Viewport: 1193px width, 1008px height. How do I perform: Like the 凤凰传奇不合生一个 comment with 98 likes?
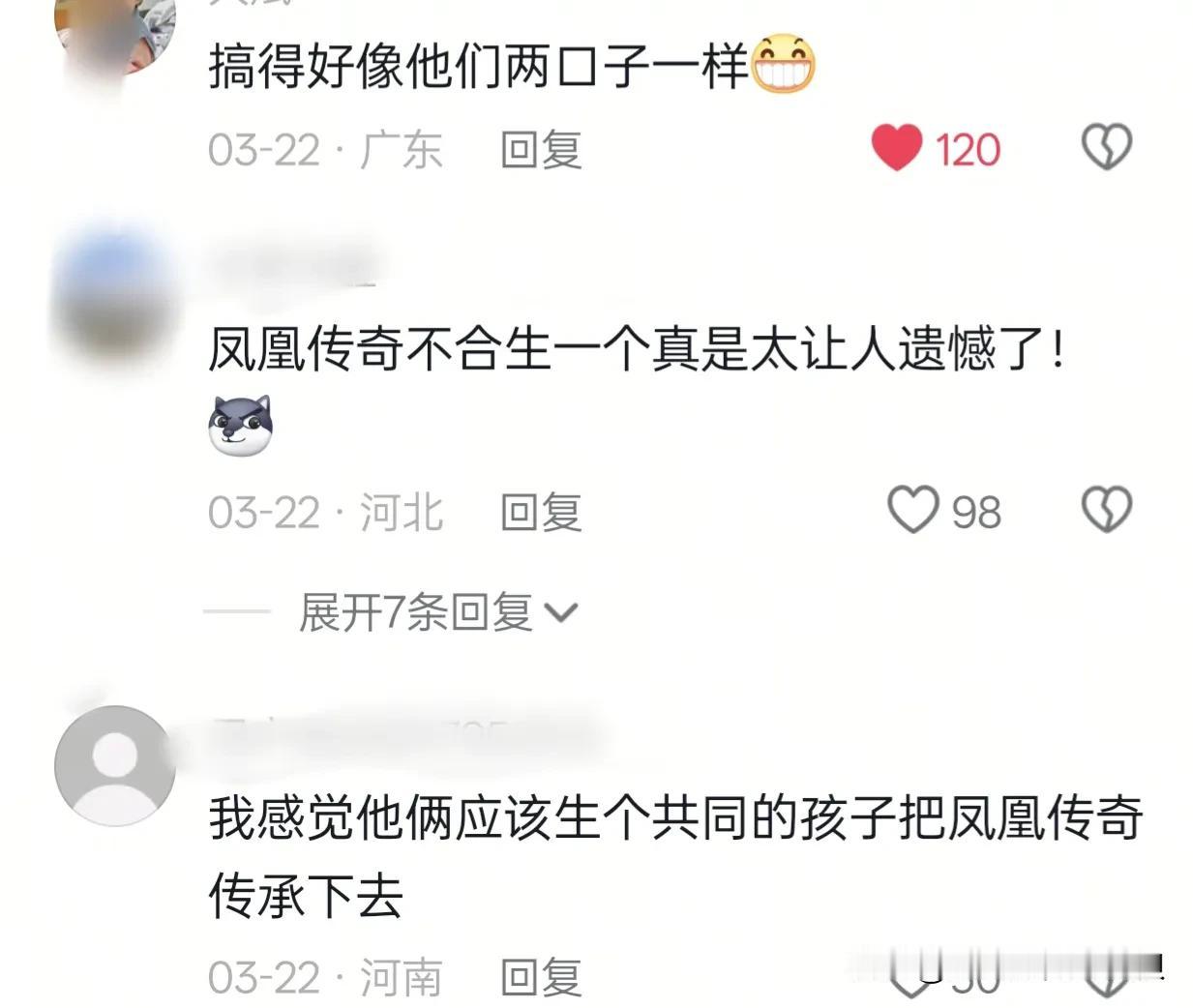913,510
